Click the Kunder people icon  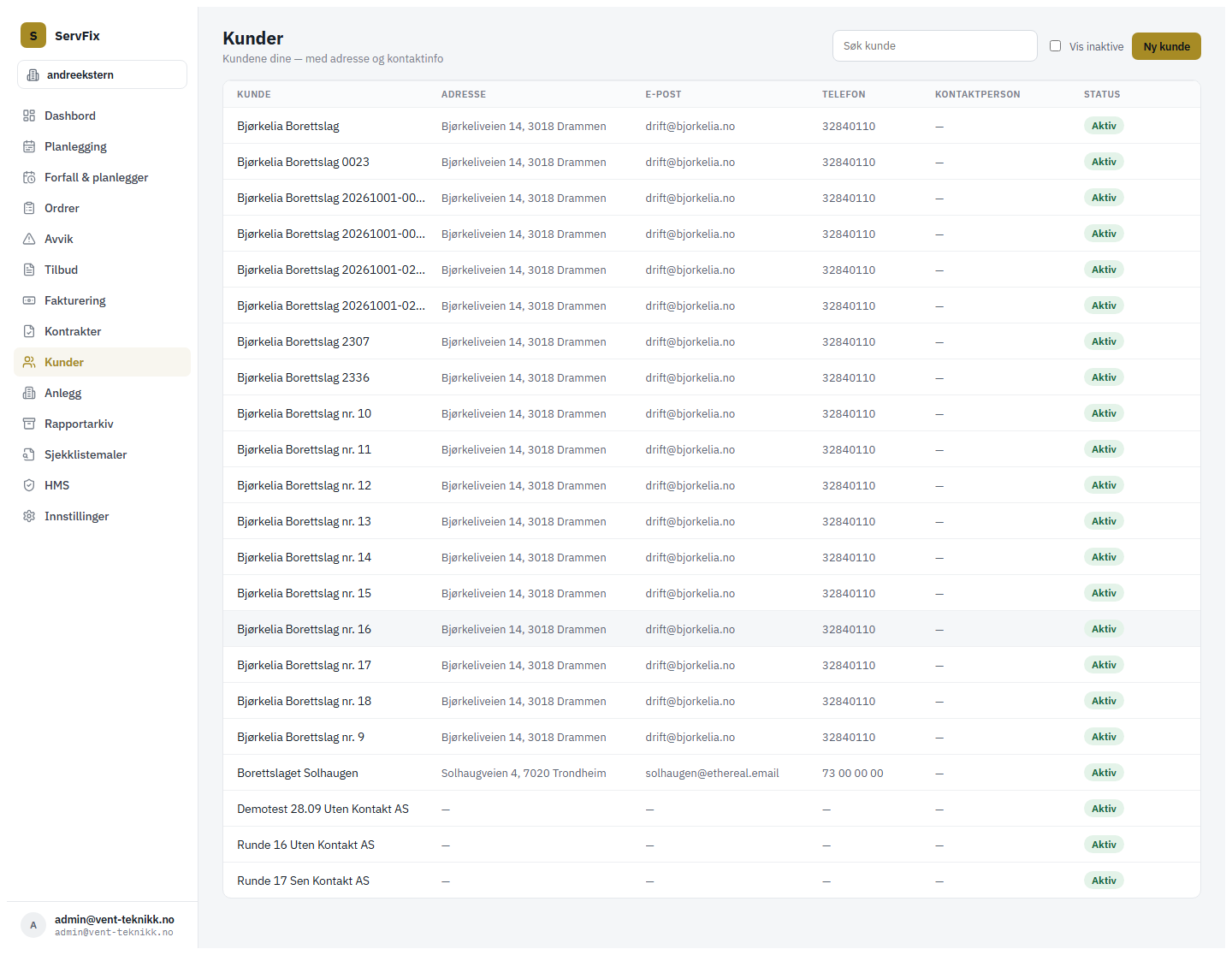29,362
